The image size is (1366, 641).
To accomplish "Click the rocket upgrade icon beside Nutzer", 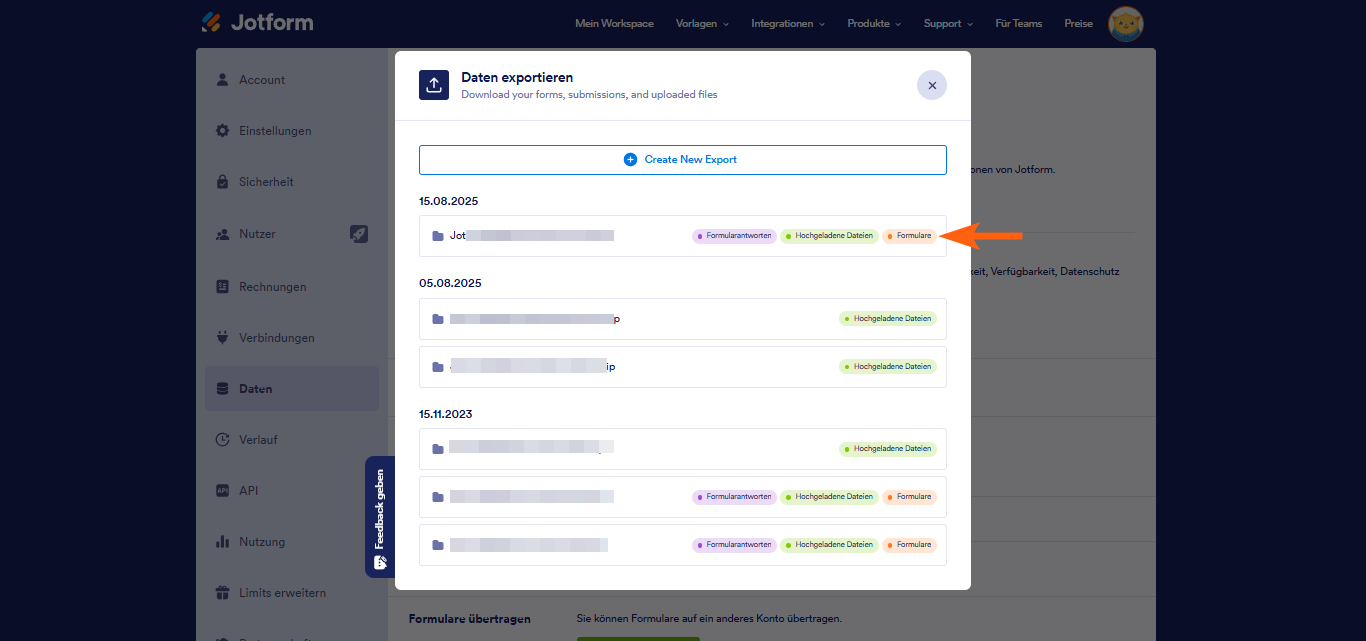I will pos(359,234).
